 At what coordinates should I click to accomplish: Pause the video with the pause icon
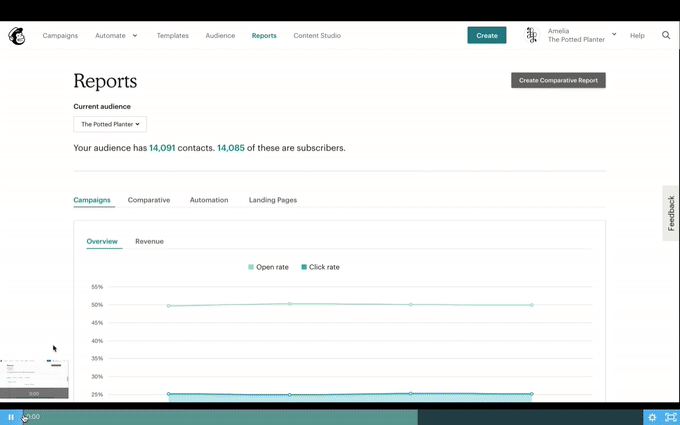coord(11,417)
